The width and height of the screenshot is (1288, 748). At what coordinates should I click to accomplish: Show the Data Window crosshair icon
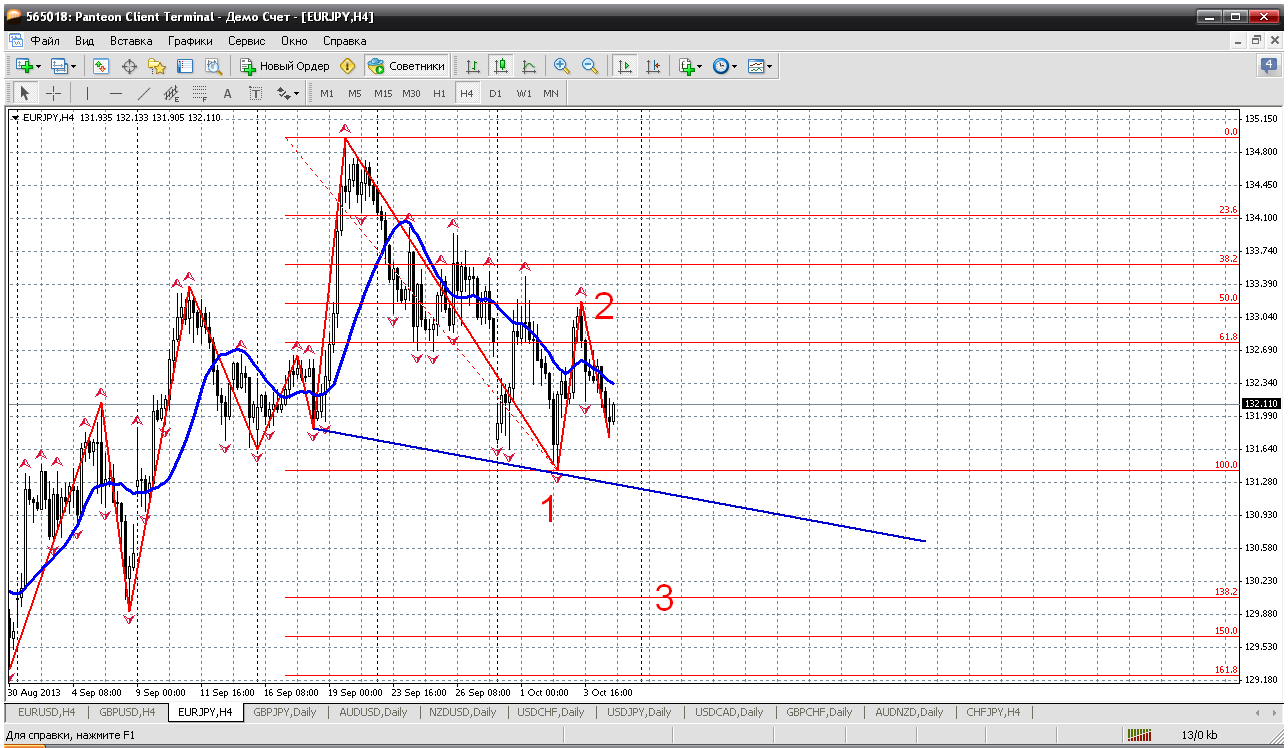(x=129, y=66)
